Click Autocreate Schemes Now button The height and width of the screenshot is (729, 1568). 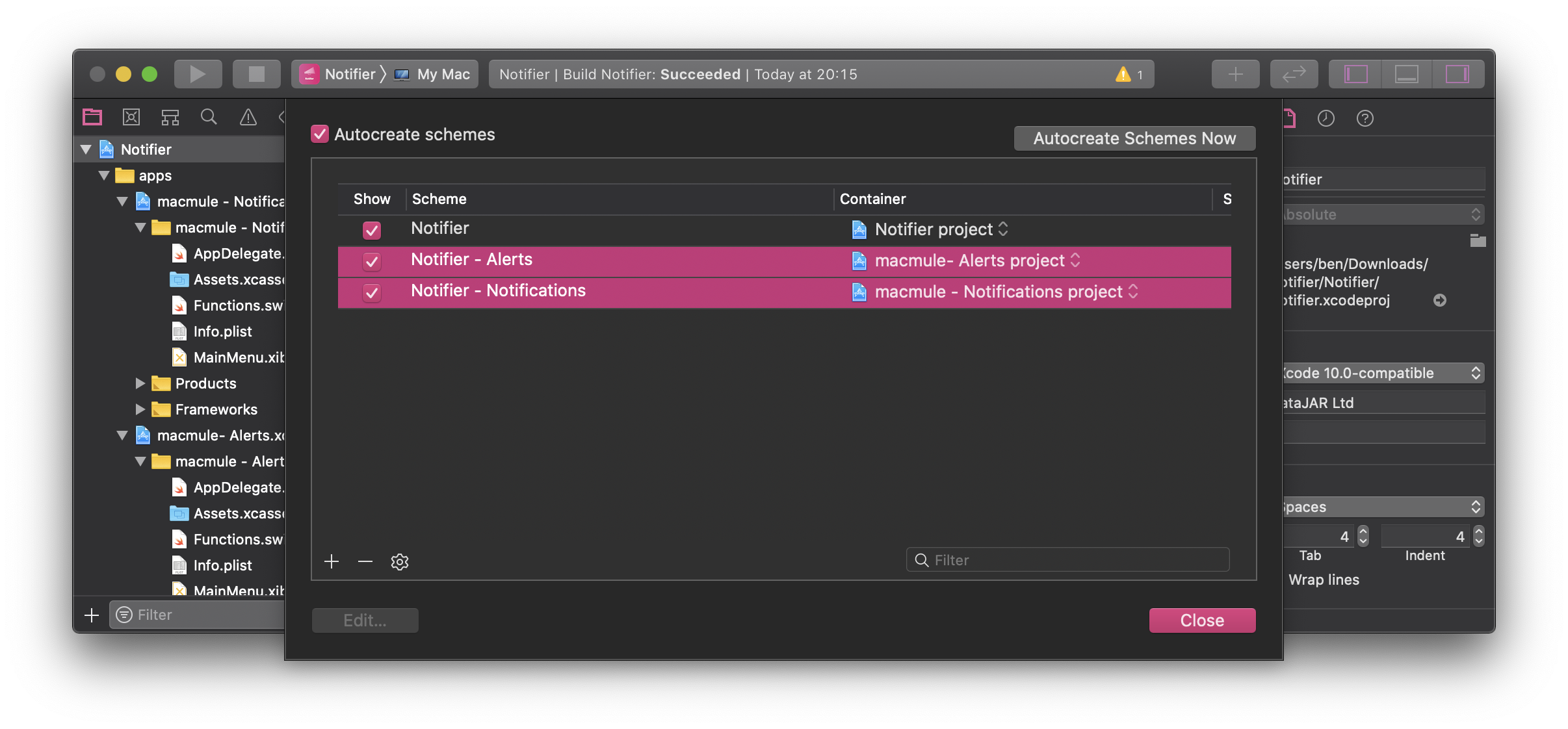(x=1134, y=138)
